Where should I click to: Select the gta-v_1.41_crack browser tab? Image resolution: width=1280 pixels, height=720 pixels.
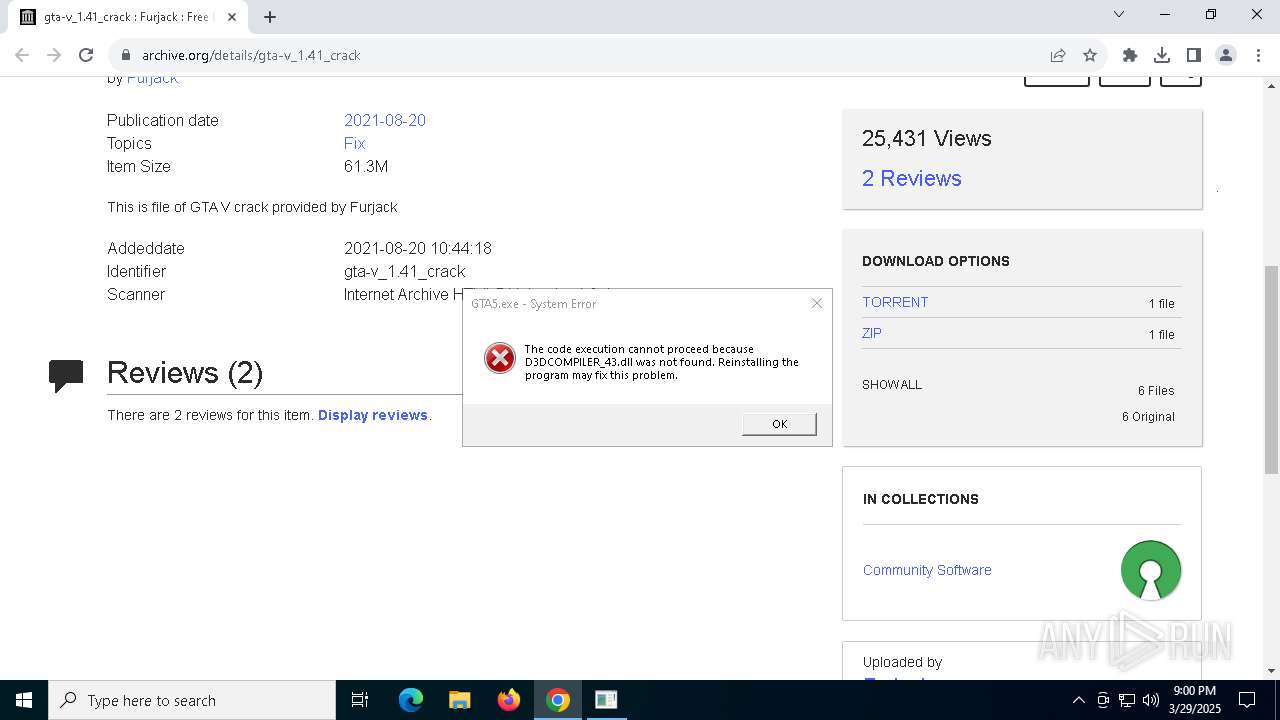tap(128, 17)
